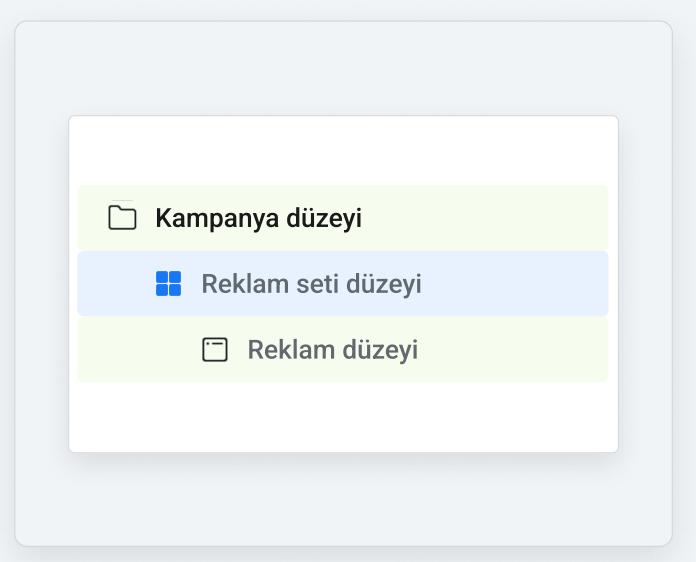
Task: Click gray panel area above the white card
Action: coord(343,68)
